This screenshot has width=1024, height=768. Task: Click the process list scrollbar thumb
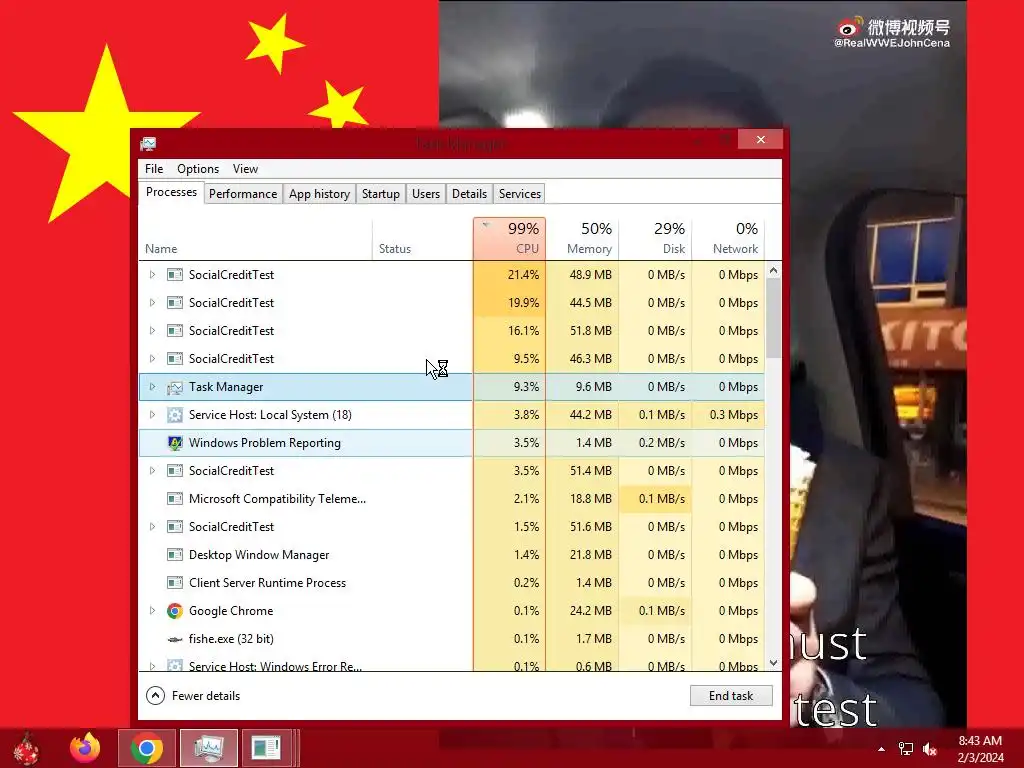pyautogui.click(x=773, y=318)
